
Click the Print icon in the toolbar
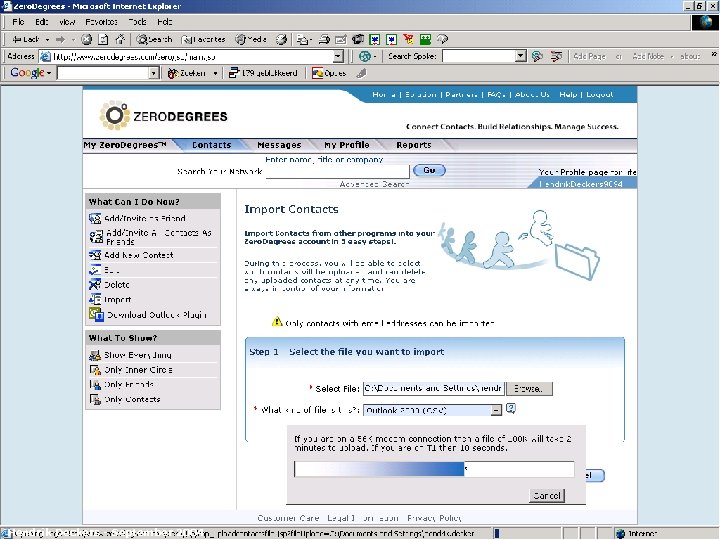tap(324, 39)
